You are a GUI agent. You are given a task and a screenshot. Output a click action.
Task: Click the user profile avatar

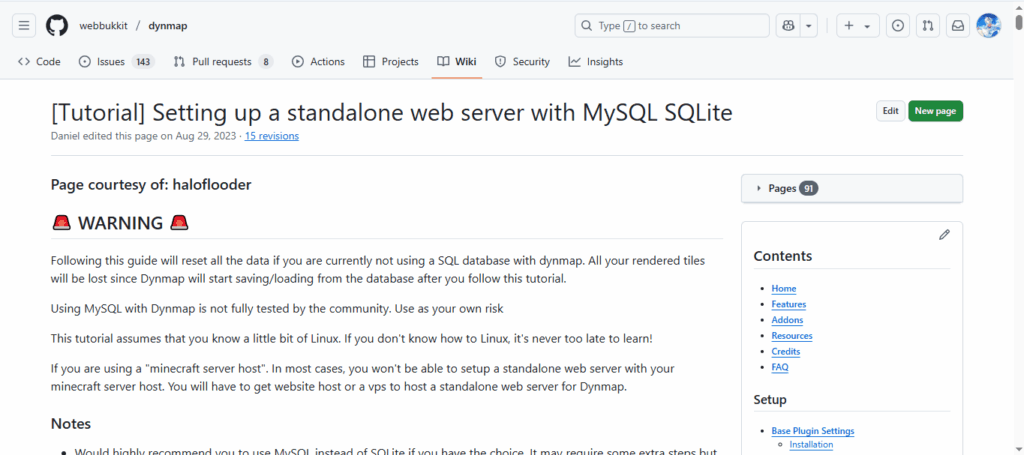click(x=988, y=25)
